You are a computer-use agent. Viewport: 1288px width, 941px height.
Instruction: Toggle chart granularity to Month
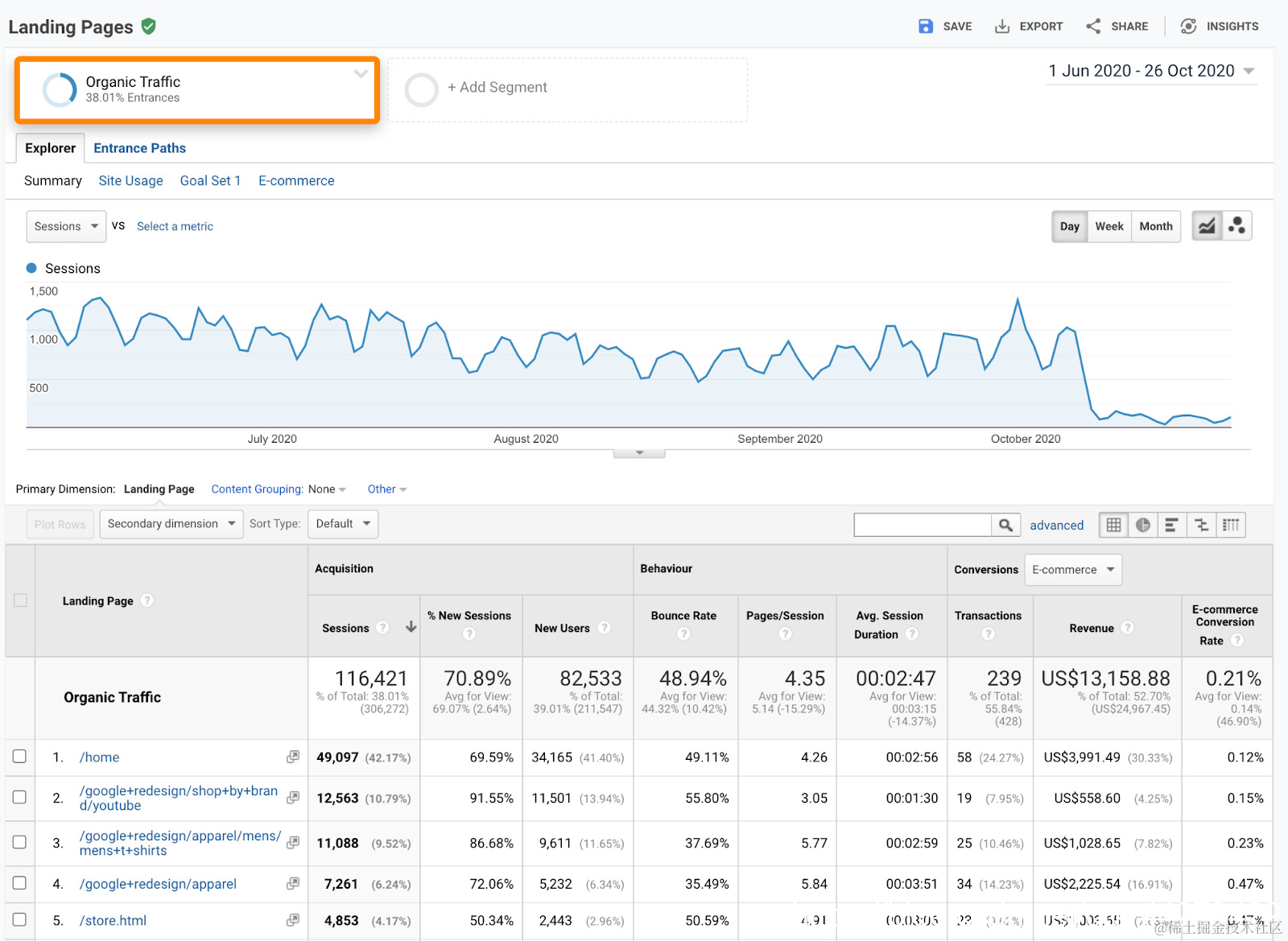pos(1156,227)
